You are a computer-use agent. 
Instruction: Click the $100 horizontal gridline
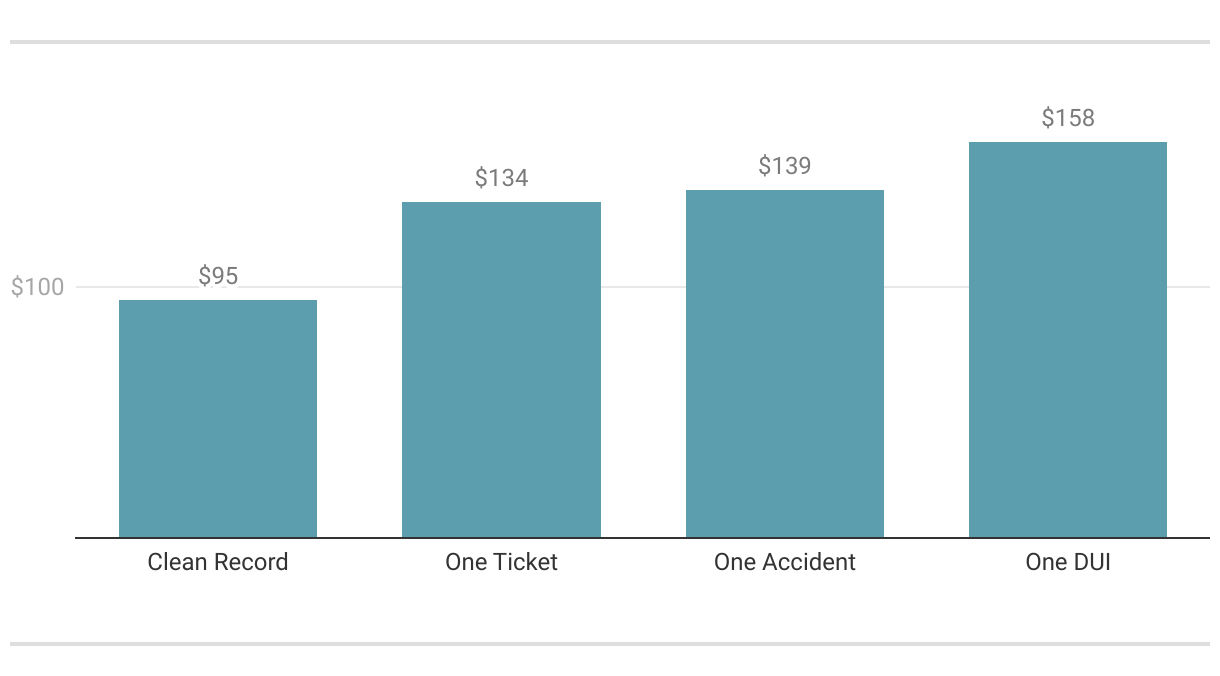click(642, 287)
